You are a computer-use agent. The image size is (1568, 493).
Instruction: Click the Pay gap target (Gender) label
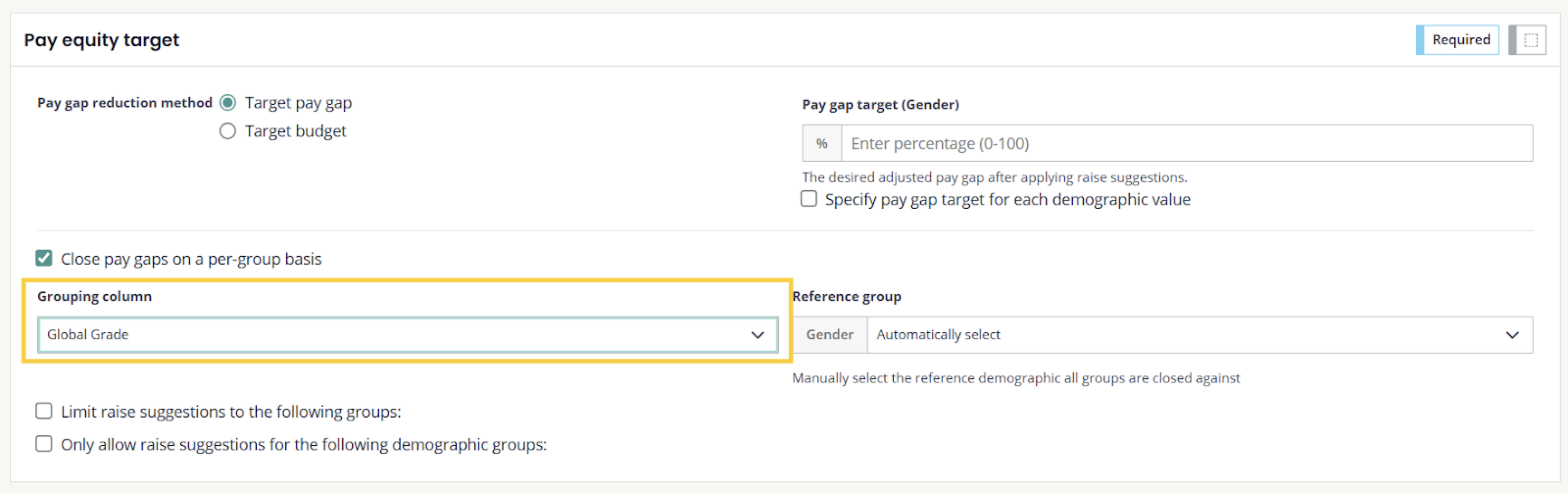(x=880, y=105)
